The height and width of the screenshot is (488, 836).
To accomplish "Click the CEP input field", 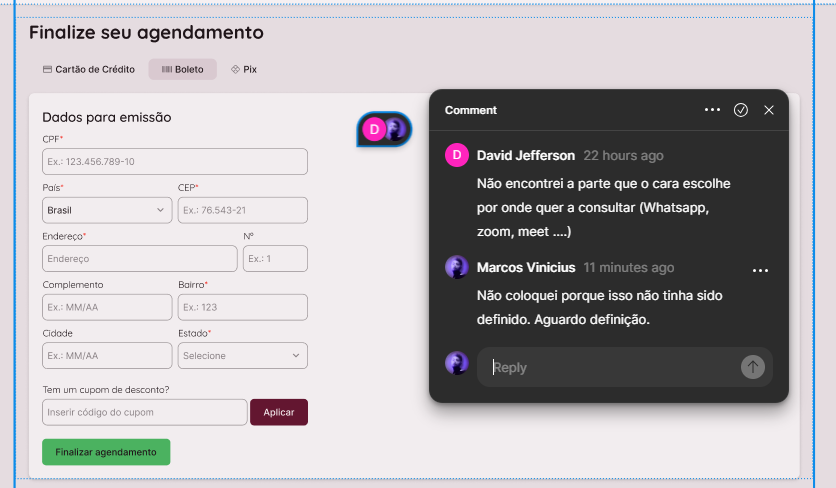I will tap(242, 210).
